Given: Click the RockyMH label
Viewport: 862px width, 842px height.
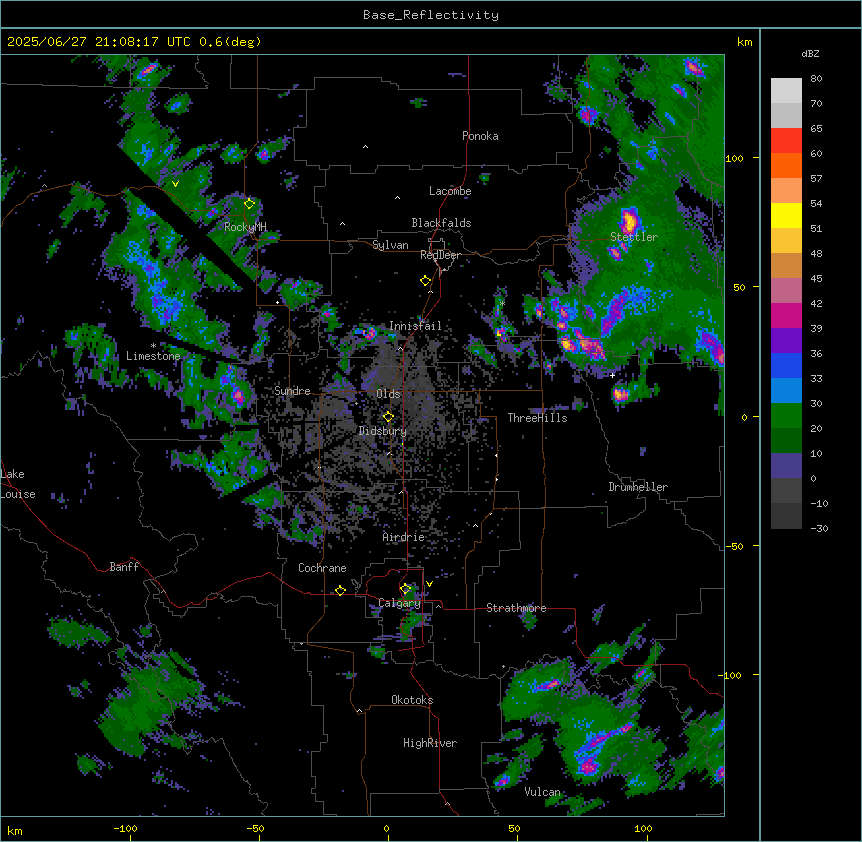Looking at the screenshot, I should [x=245, y=227].
